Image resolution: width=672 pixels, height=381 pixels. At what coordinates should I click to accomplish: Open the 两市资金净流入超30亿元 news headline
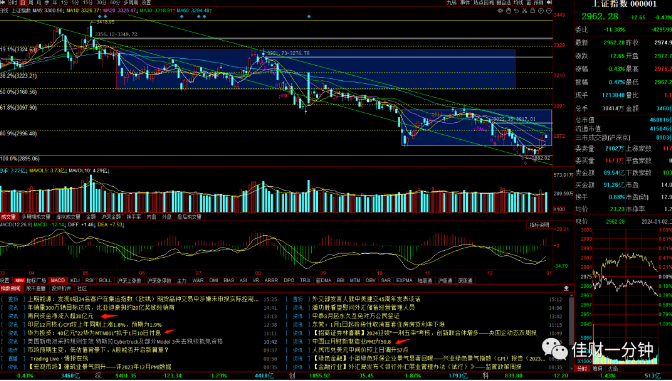(60, 316)
